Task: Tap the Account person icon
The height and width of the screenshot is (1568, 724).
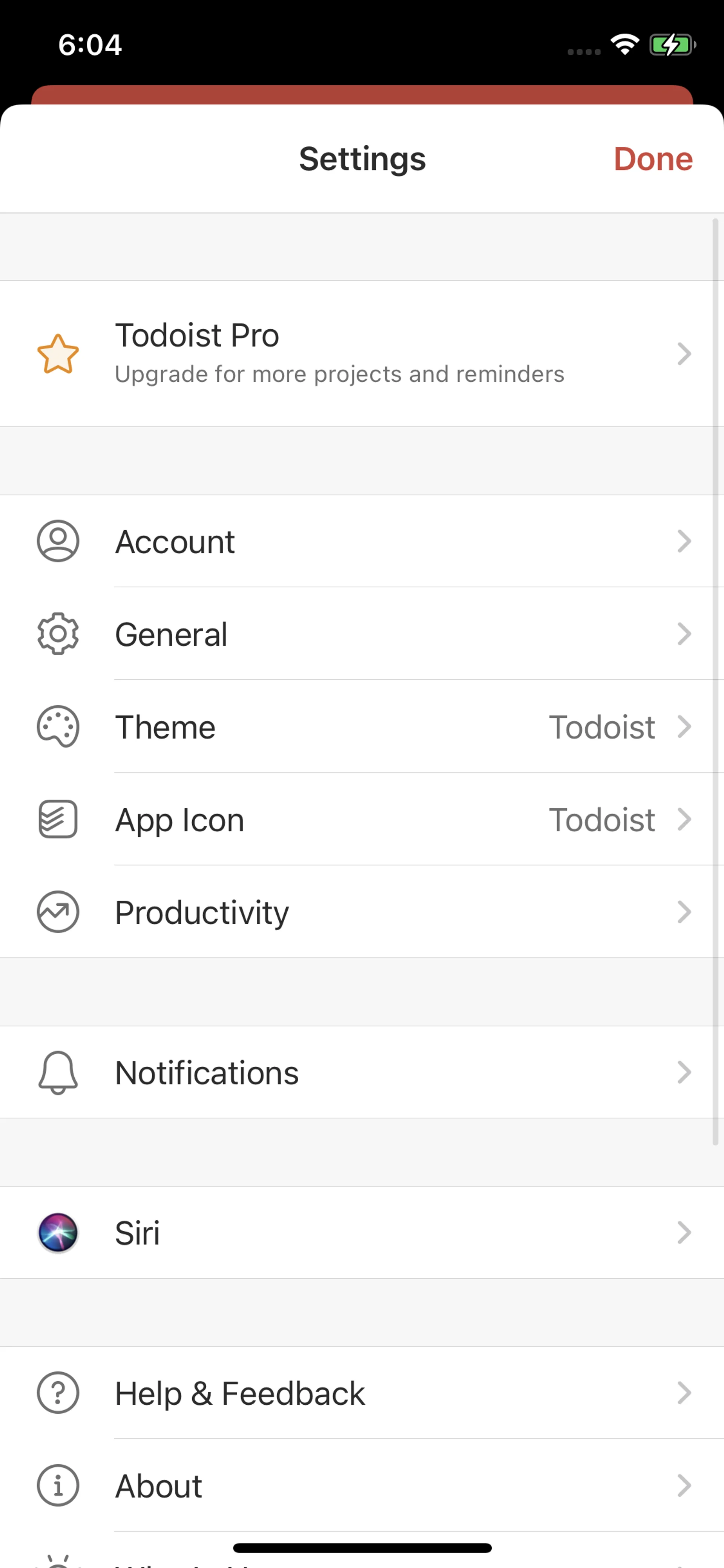Action: [x=58, y=541]
